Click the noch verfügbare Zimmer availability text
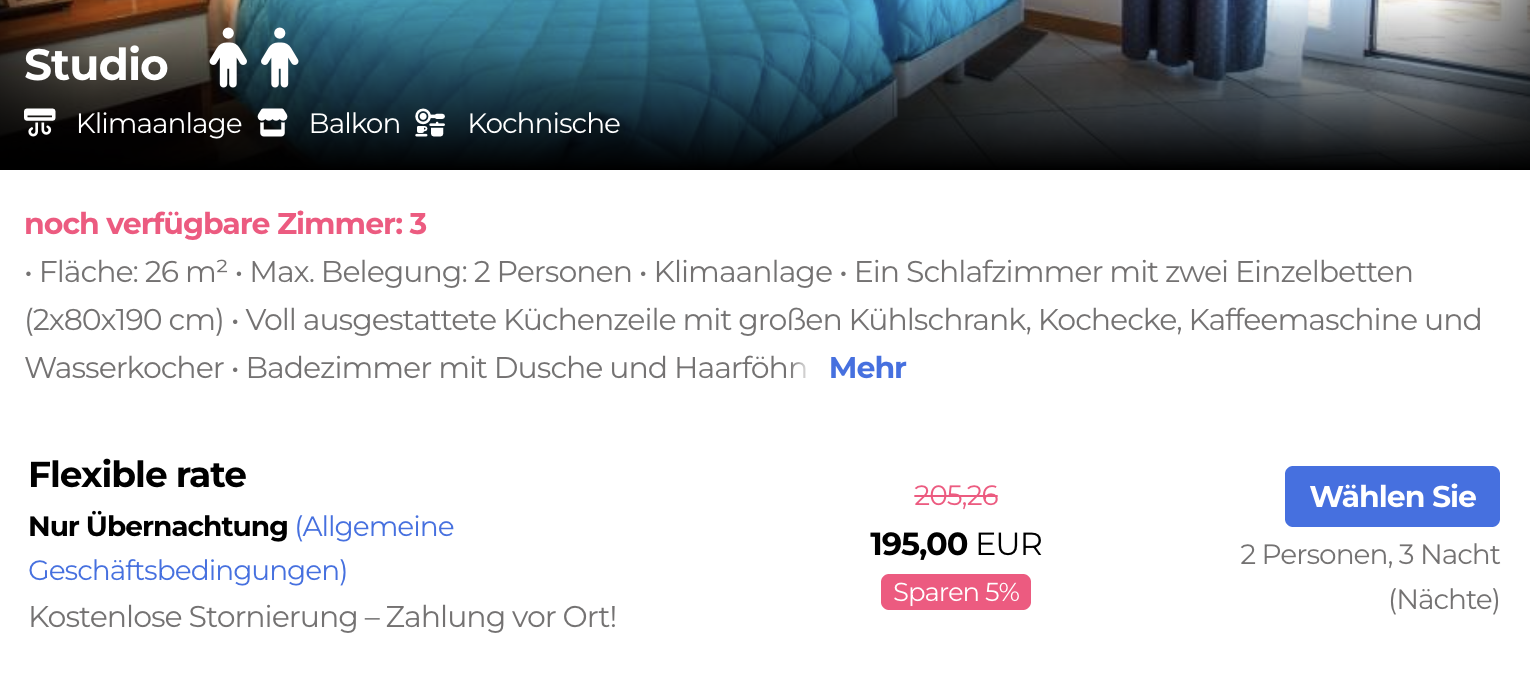The width and height of the screenshot is (1530, 676). [225, 224]
